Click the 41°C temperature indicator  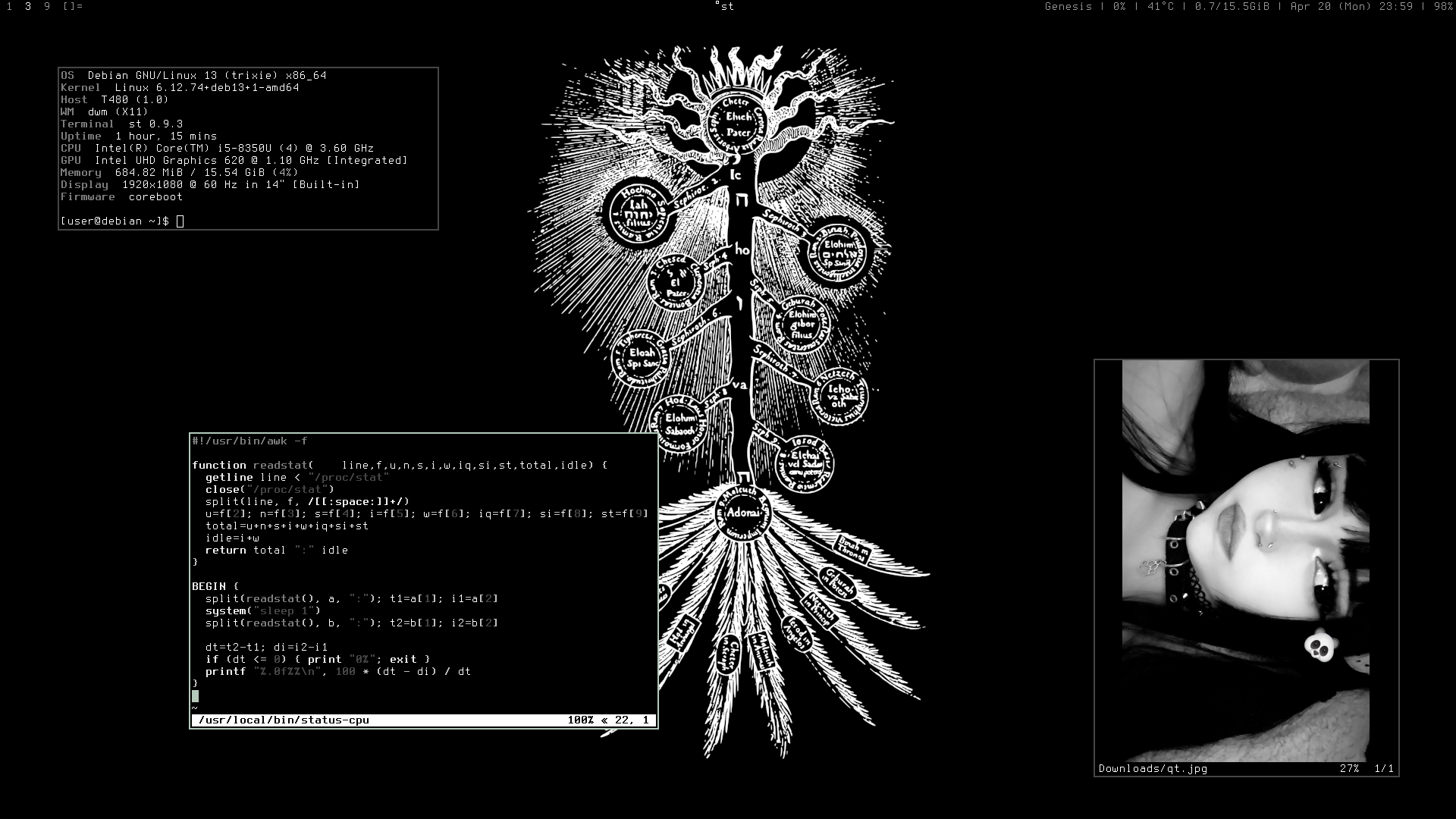pos(1160,7)
